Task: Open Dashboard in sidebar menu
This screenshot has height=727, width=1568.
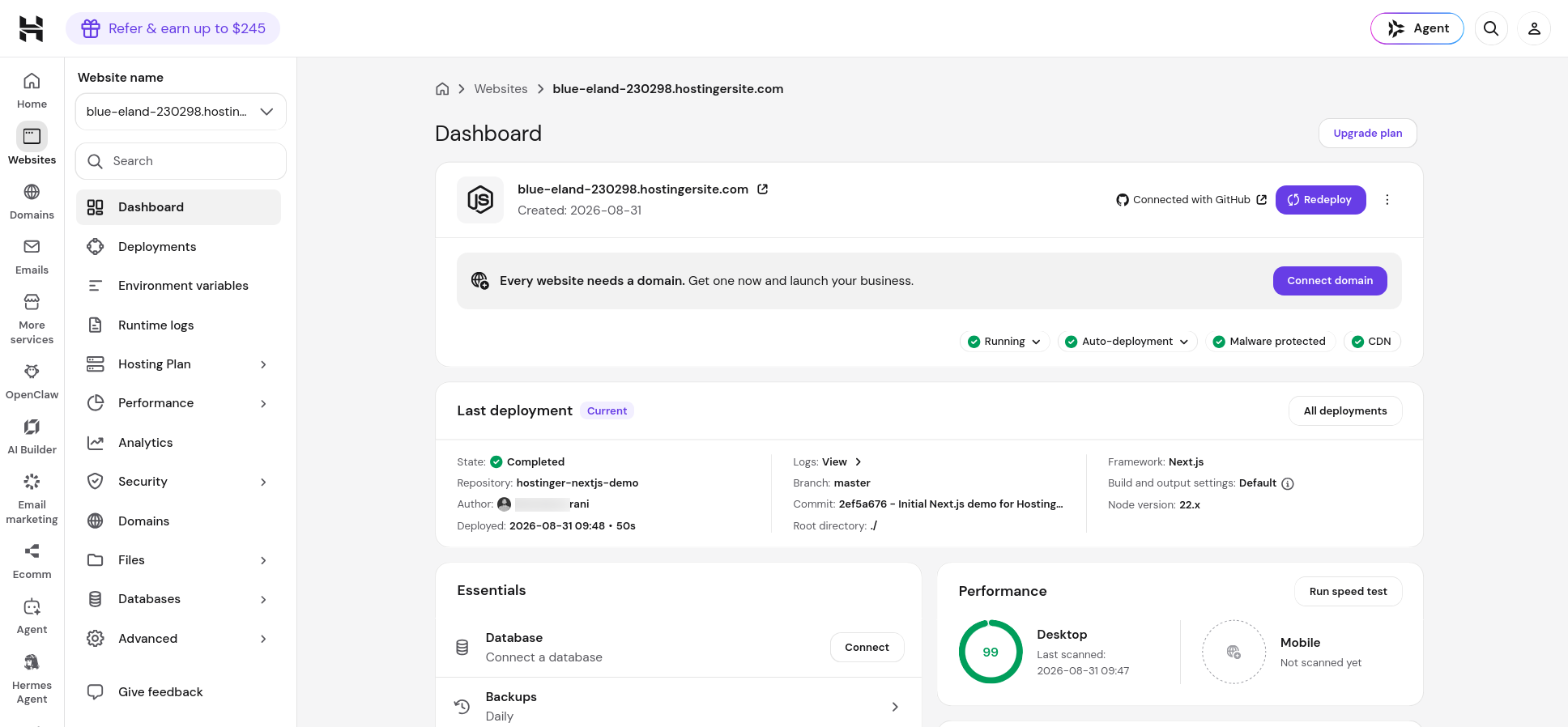Action: [x=178, y=207]
